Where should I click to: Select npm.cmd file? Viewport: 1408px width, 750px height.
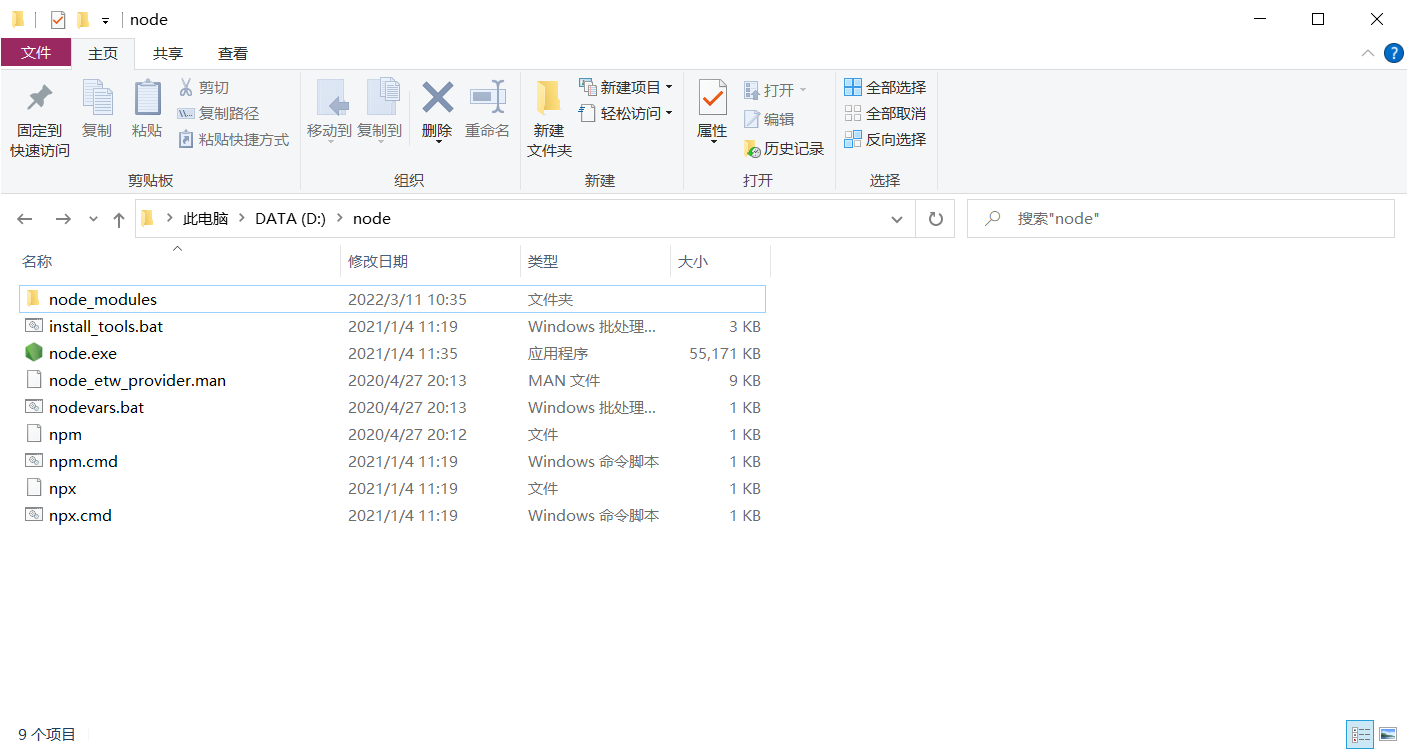point(392,461)
